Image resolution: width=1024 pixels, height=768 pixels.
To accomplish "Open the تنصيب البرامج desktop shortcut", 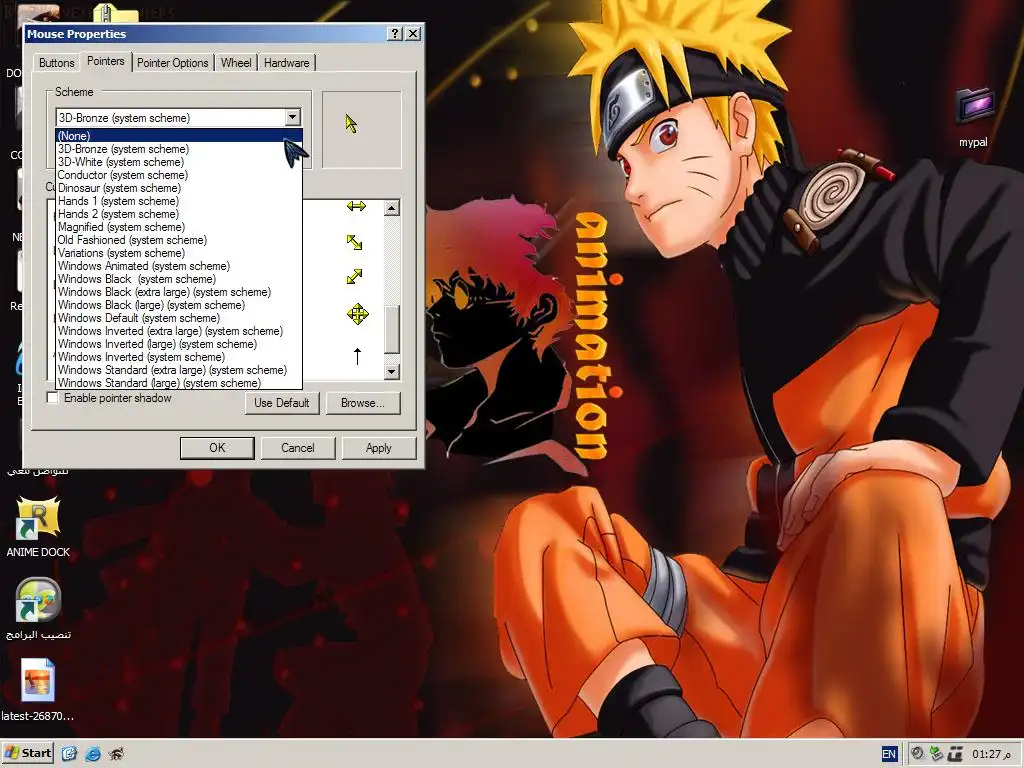I will 37,599.
